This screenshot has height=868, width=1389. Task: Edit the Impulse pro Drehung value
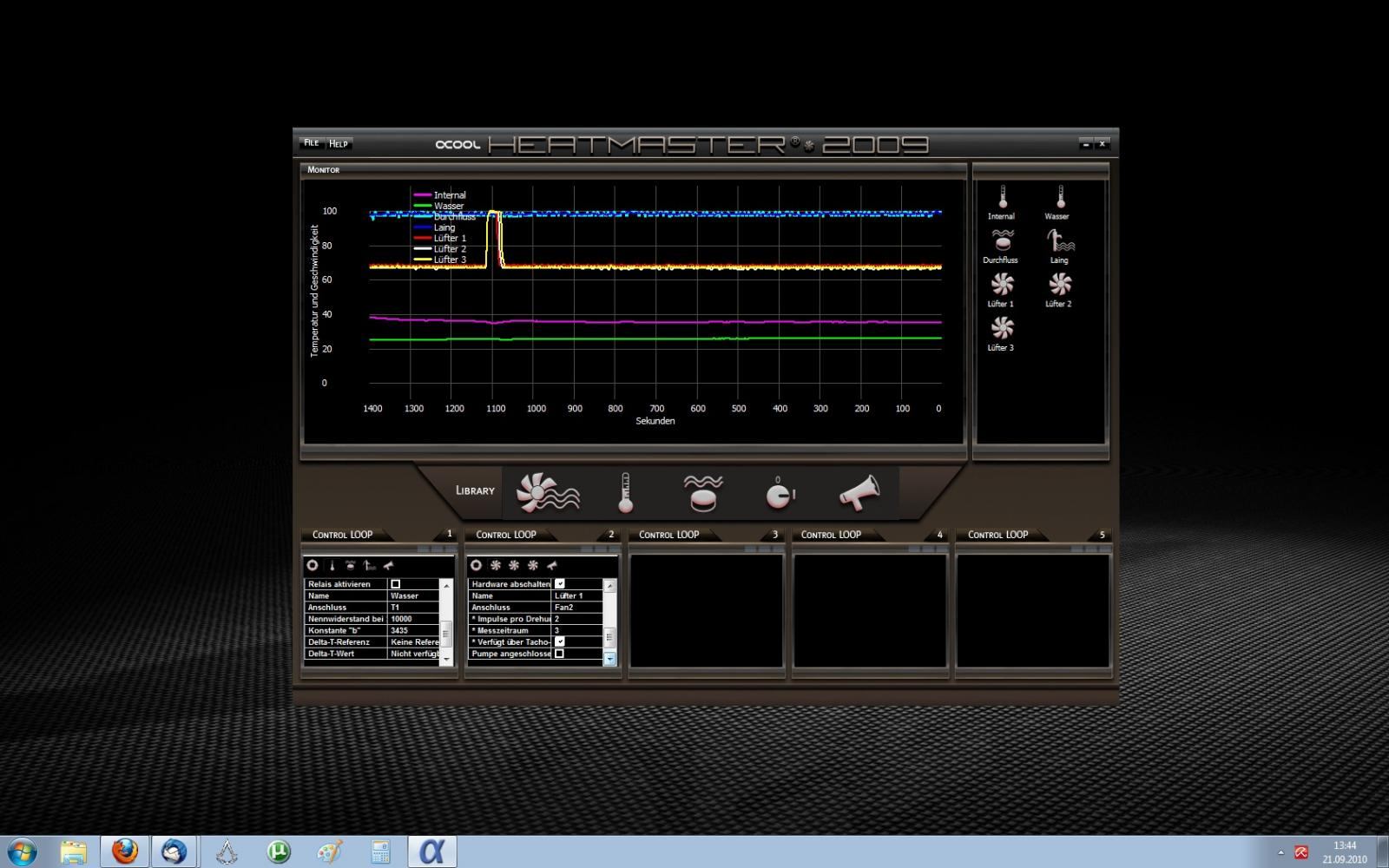pos(577,619)
